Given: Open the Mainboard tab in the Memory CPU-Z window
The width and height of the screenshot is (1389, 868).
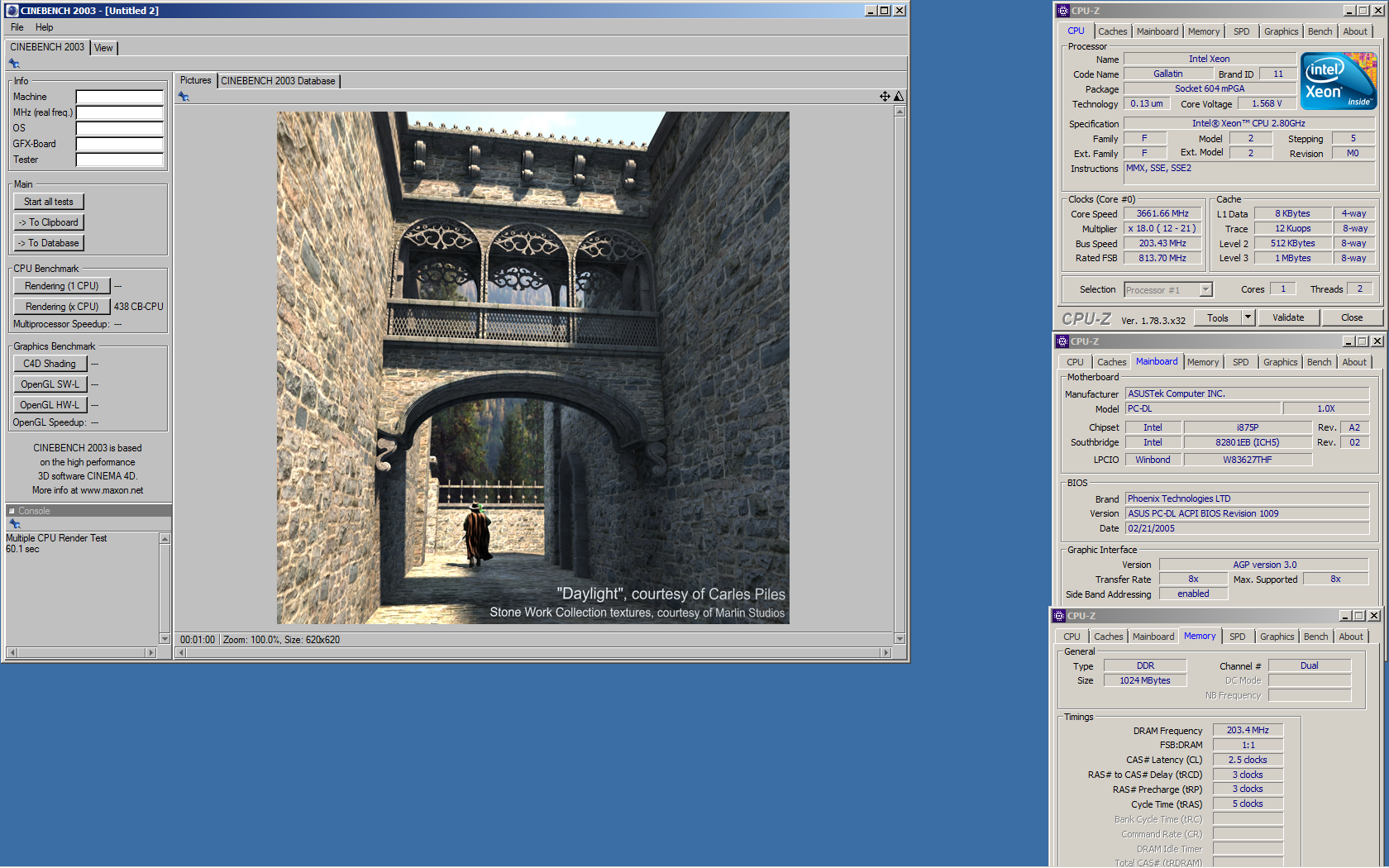Looking at the screenshot, I should (x=1153, y=637).
